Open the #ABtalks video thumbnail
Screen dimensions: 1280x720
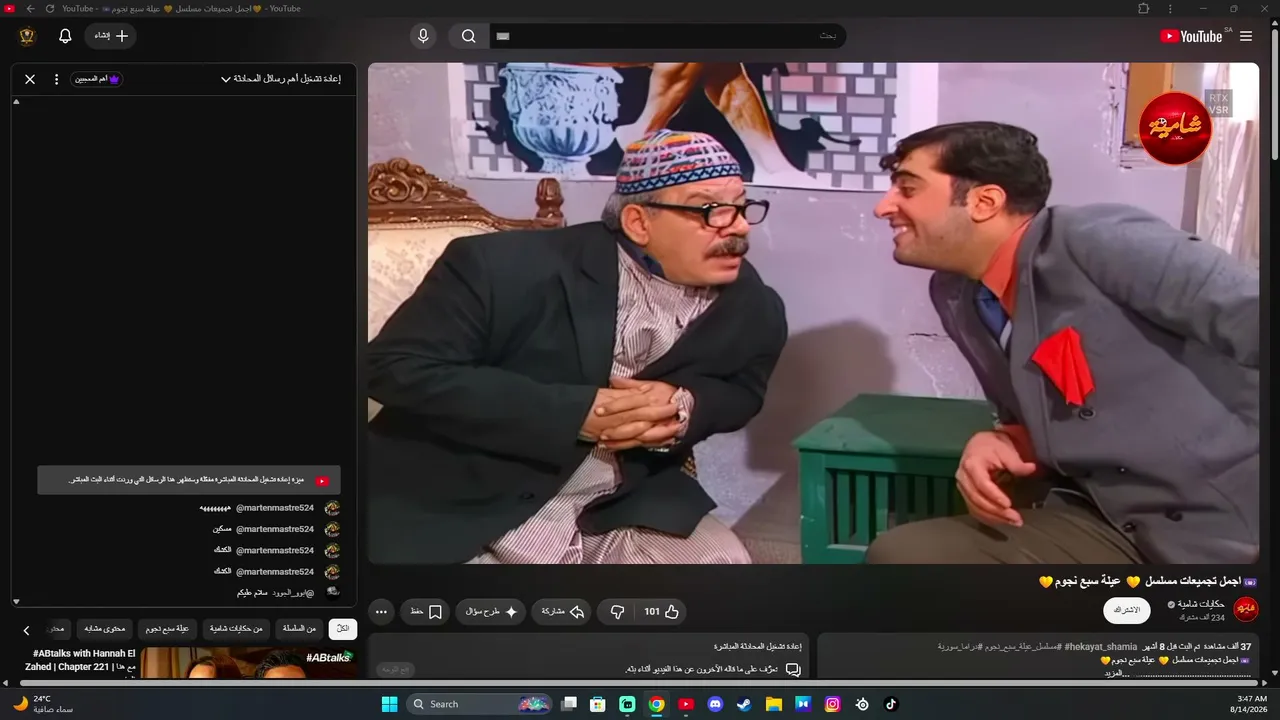(x=248, y=663)
